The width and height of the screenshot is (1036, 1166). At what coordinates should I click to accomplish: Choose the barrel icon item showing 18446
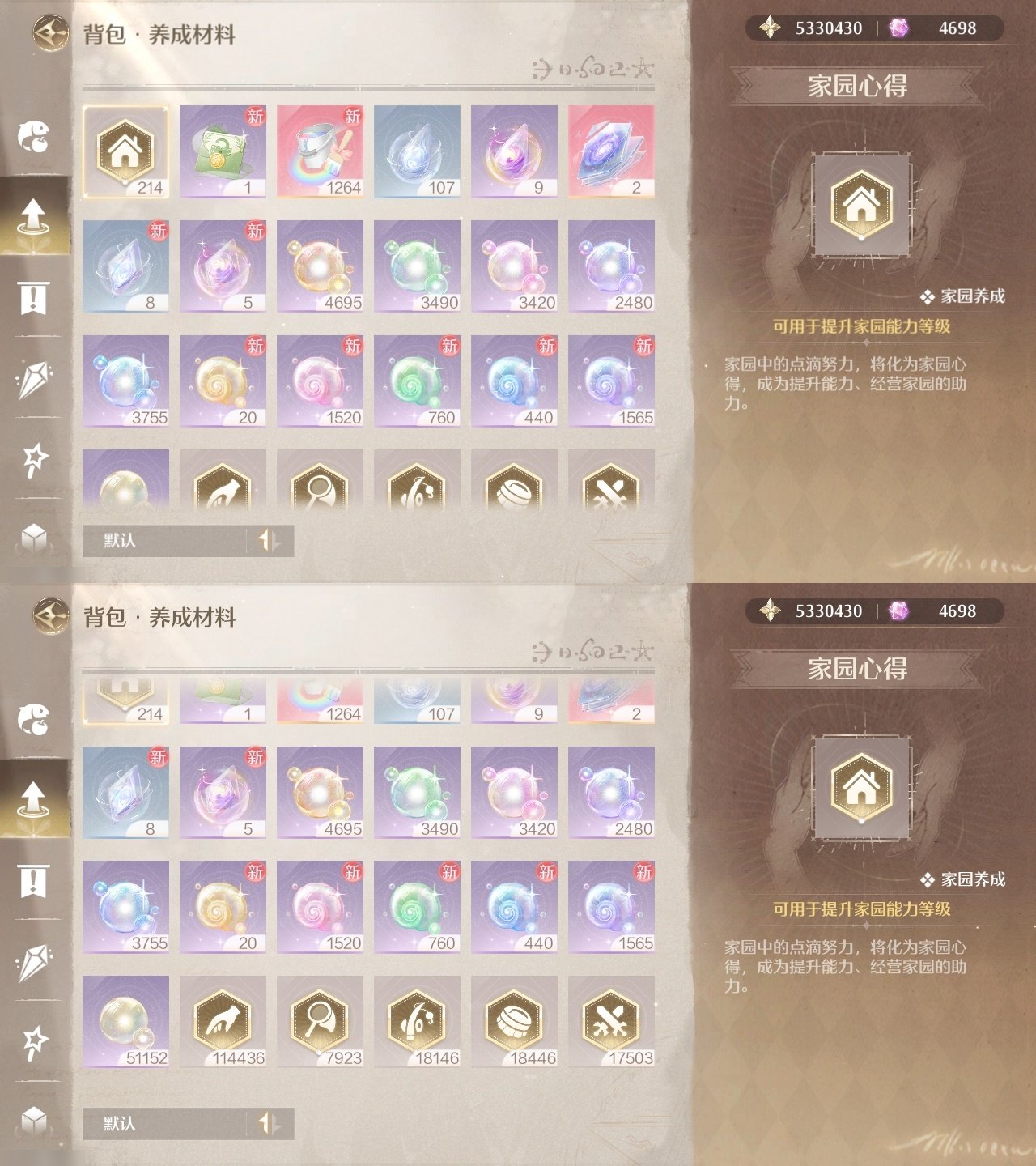(514, 1021)
